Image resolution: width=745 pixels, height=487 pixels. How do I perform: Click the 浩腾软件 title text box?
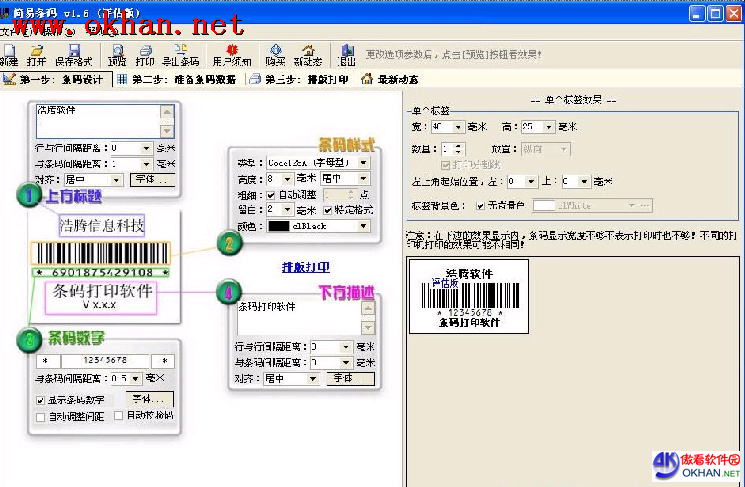(98, 121)
